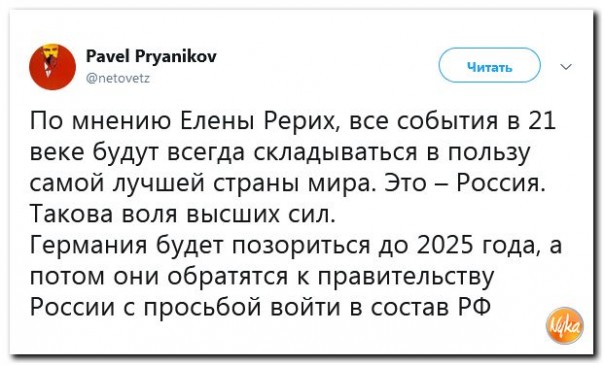The image size is (604, 365).
Task: Click the line 'веке будут всегда складываться в пользу'
Action: (280, 152)
